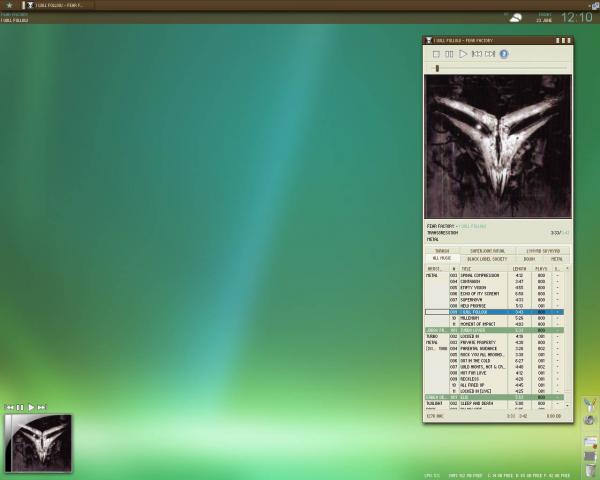The width and height of the screenshot is (600, 480).
Task: Stop playback in the foobar player toolbar
Action: pyautogui.click(x=436, y=54)
